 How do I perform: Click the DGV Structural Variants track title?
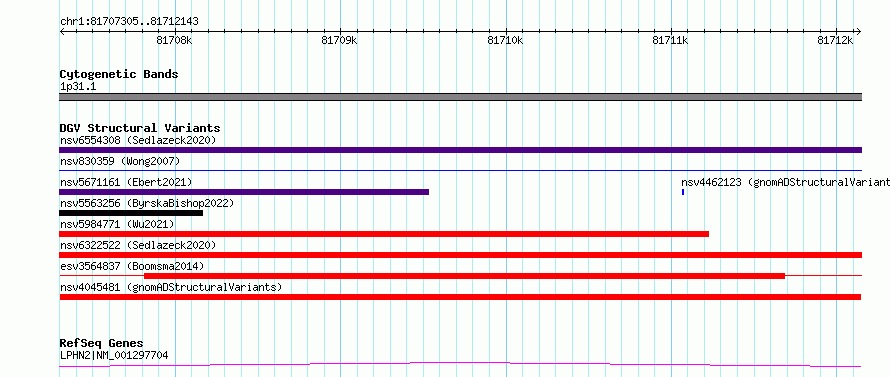pyautogui.click(x=140, y=128)
